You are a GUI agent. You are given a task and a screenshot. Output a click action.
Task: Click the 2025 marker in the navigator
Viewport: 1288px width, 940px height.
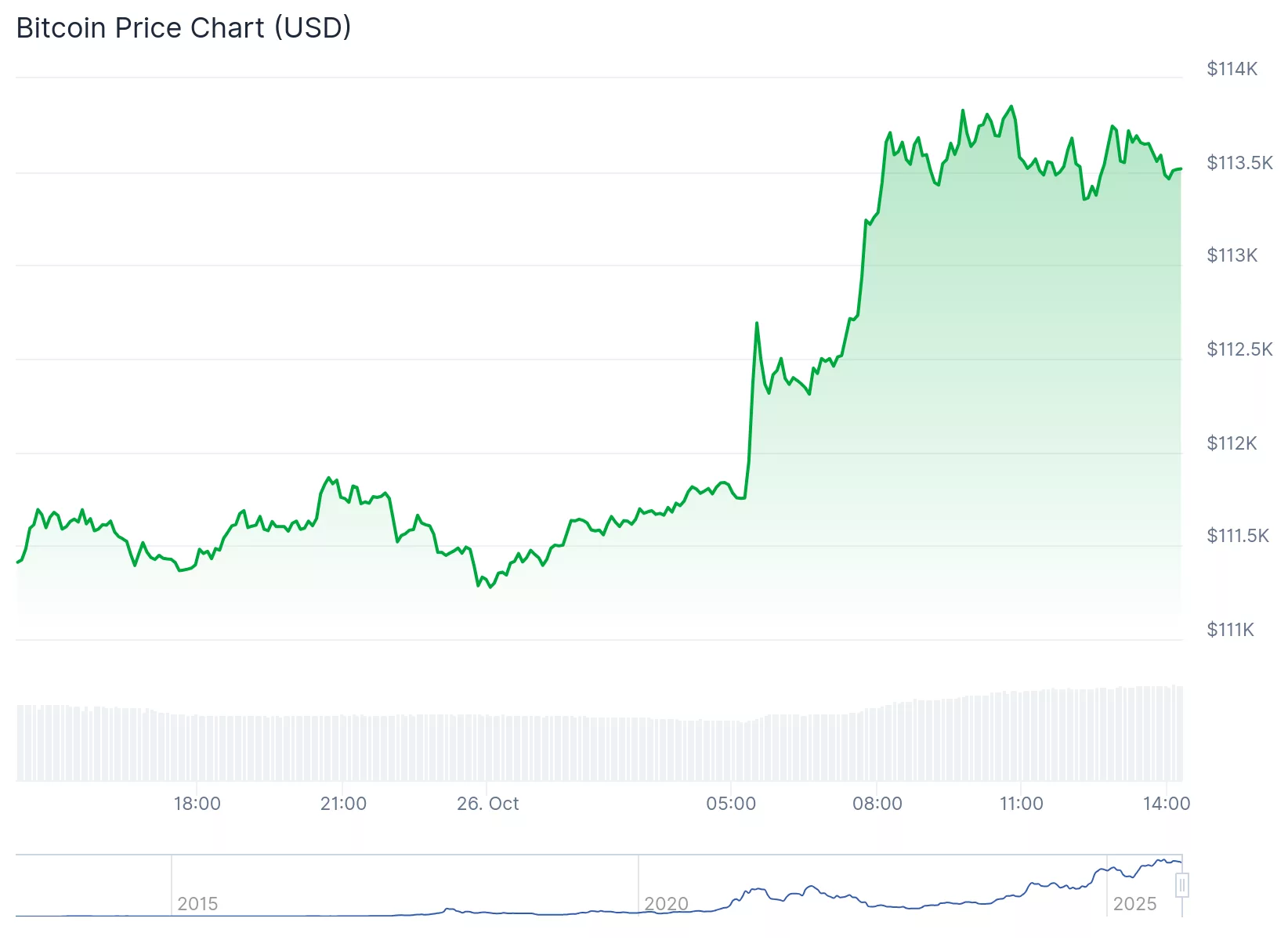1134,904
